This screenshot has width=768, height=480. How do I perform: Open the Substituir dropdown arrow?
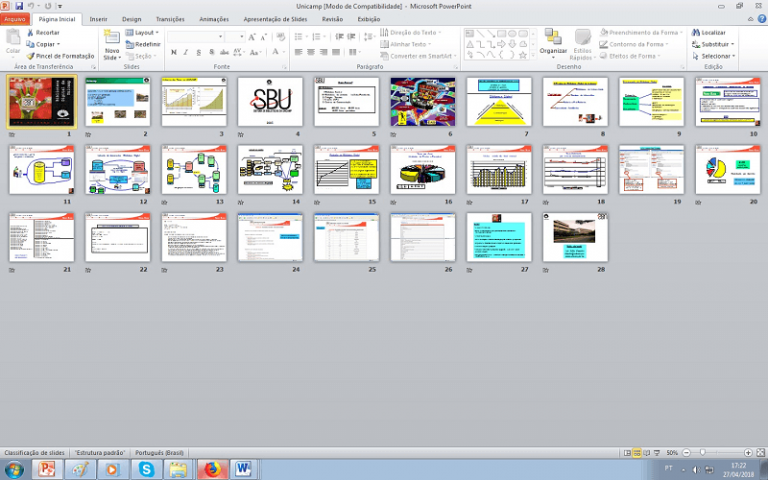pos(733,44)
